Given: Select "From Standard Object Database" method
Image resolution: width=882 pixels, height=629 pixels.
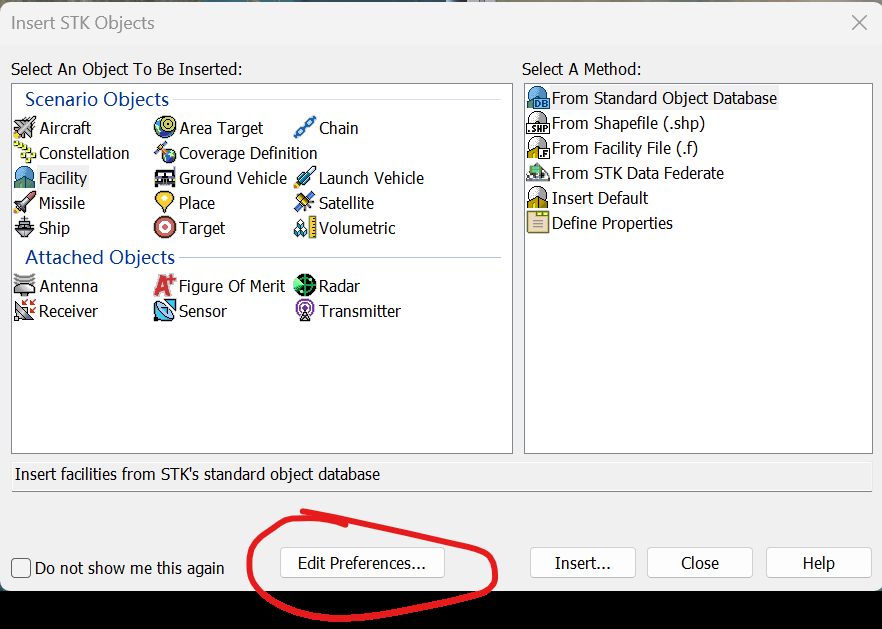Looking at the screenshot, I should (x=664, y=98).
